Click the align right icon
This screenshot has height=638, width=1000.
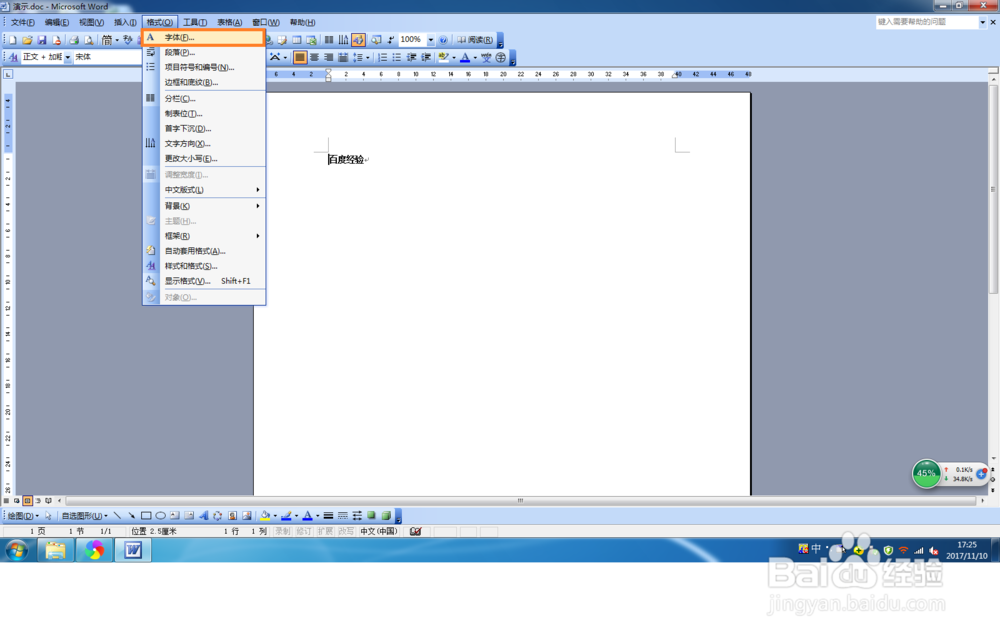[328, 57]
